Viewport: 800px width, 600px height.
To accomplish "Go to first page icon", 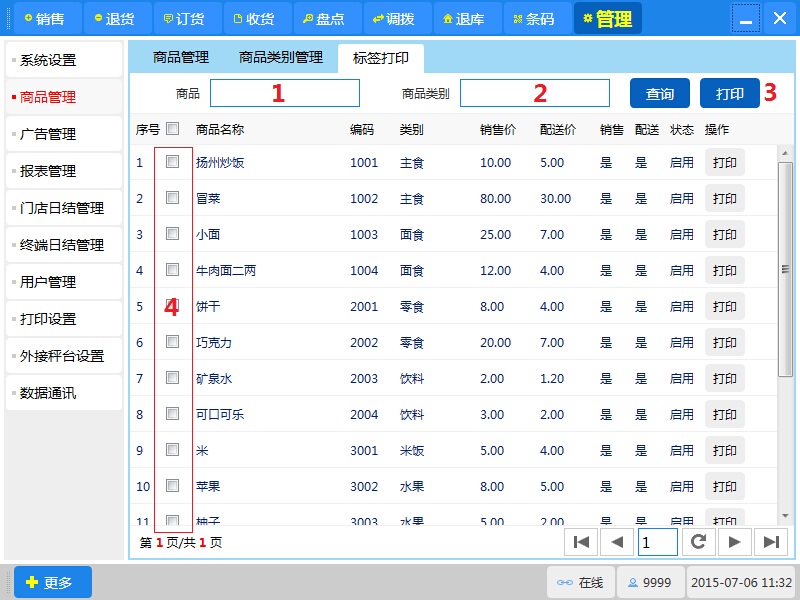I will pos(581,542).
